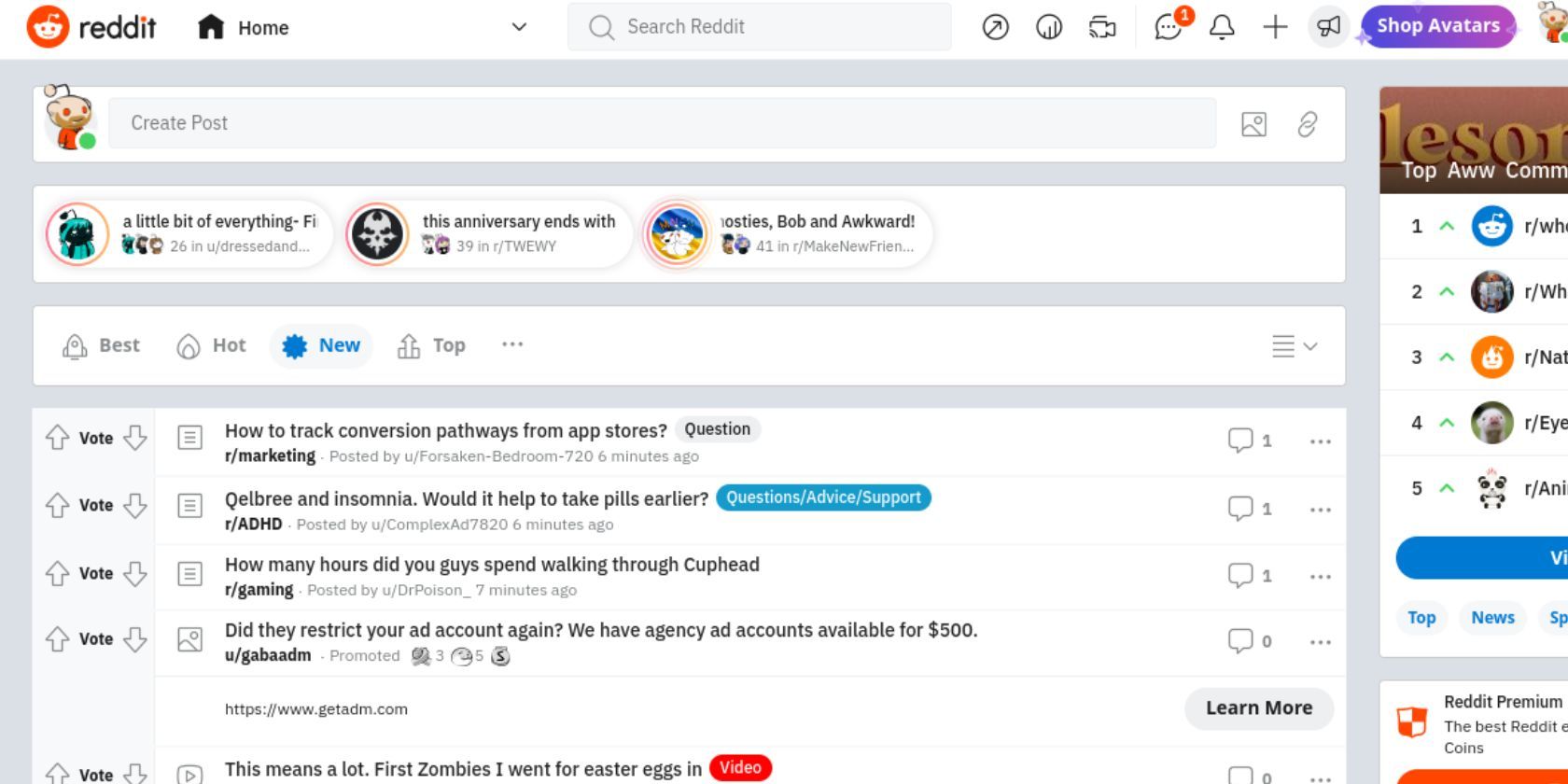Open the post layout view dropdown
Screen dimensions: 1568x784
coord(1291,346)
